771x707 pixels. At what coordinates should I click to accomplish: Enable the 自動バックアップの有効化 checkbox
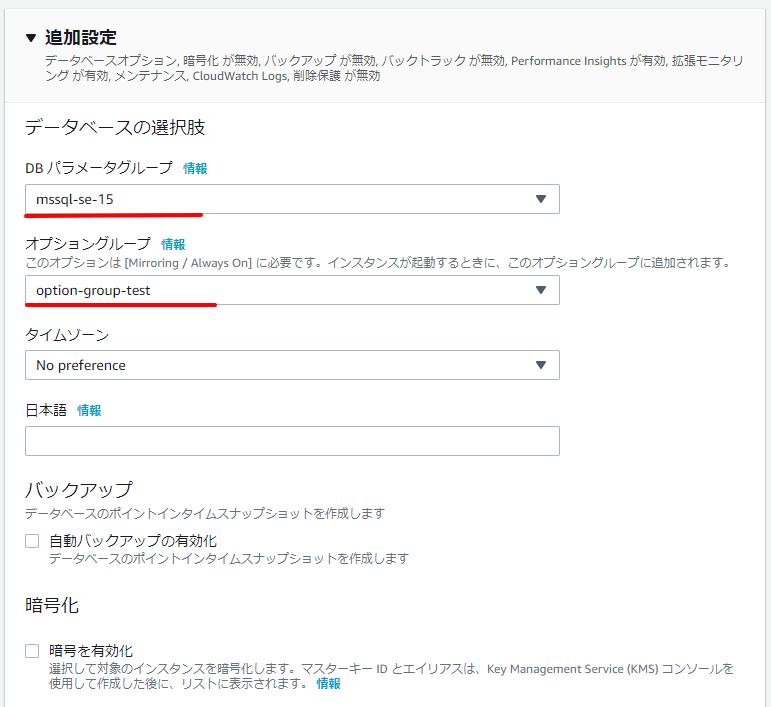[32, 541]
